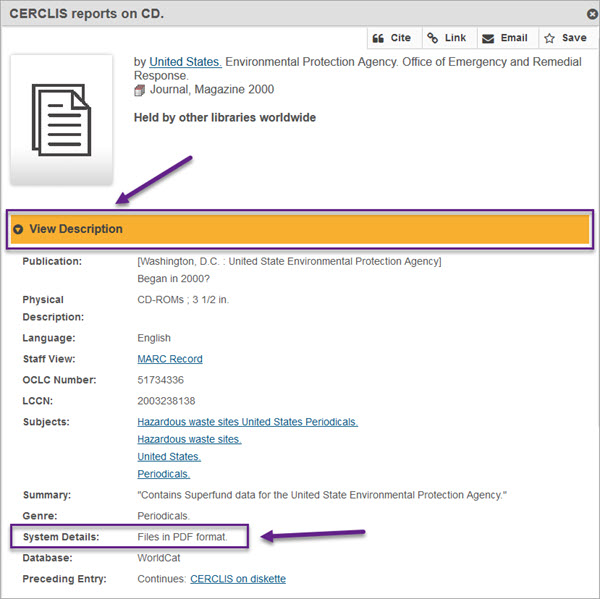Click the Save star icon

[549, 38]
